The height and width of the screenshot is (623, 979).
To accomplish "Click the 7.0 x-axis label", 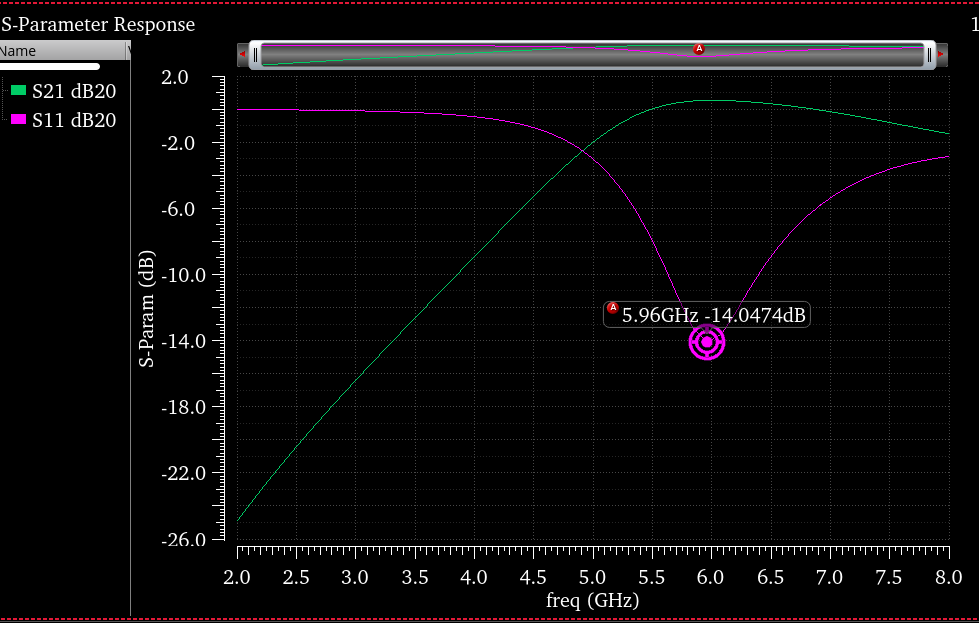I will pyautogui.click(x=830, y=577).
